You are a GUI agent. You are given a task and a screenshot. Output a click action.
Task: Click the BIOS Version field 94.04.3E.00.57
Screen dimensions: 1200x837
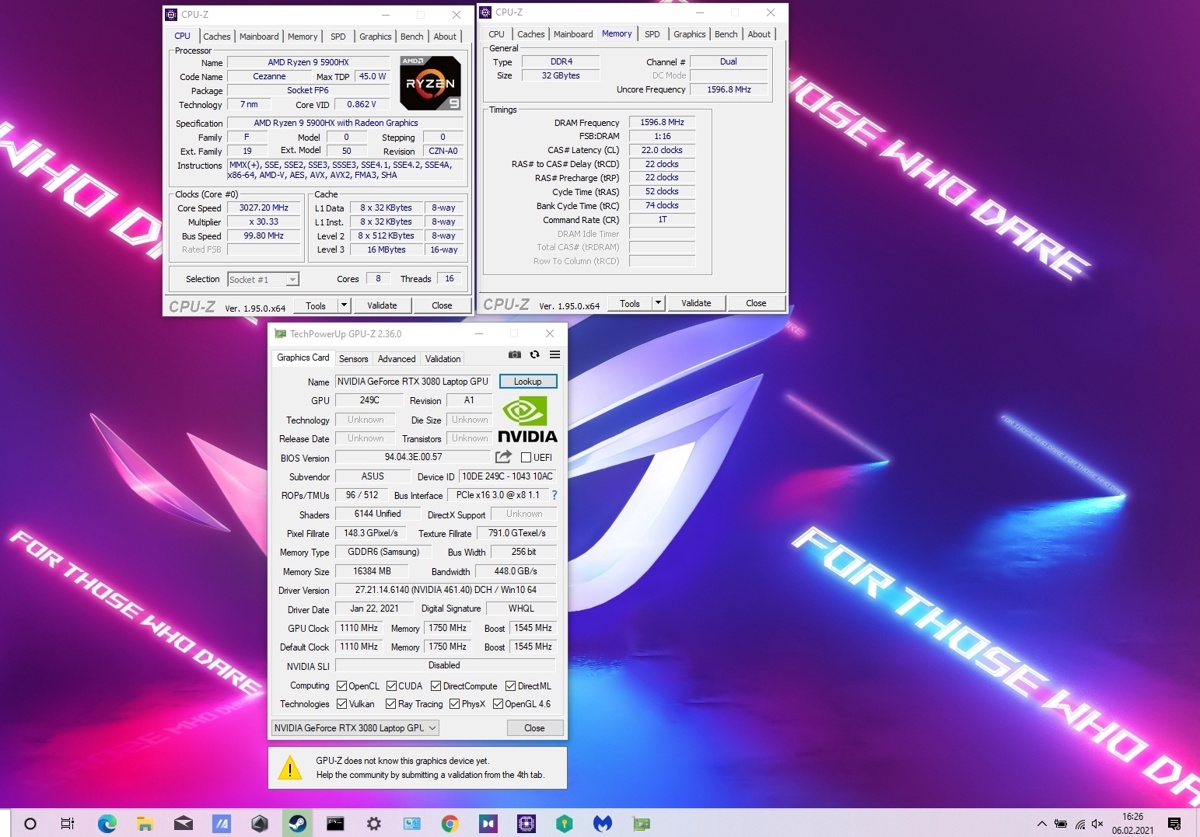click(413, 457)
